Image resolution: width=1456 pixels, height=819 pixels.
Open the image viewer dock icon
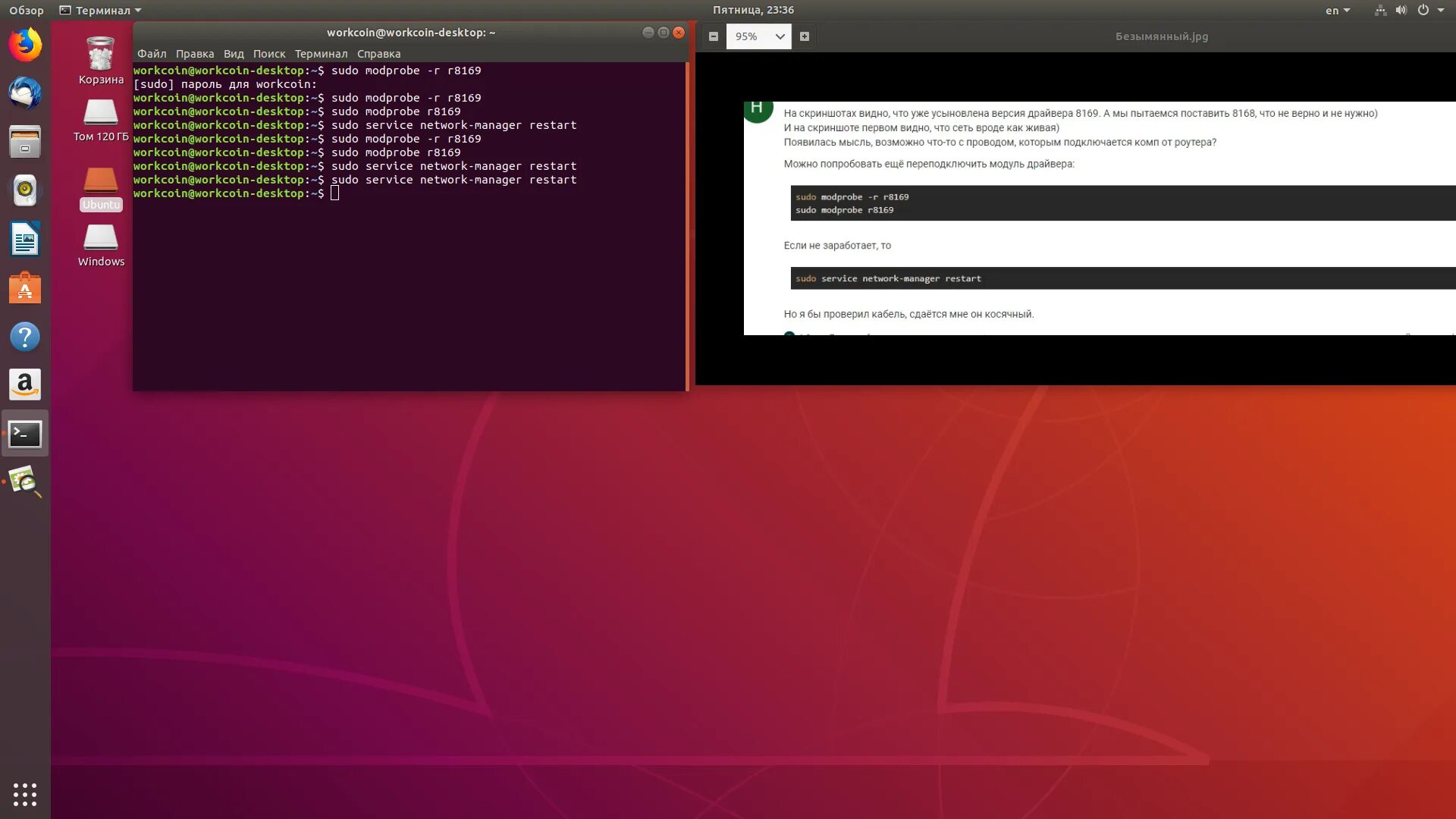[25, 482]
